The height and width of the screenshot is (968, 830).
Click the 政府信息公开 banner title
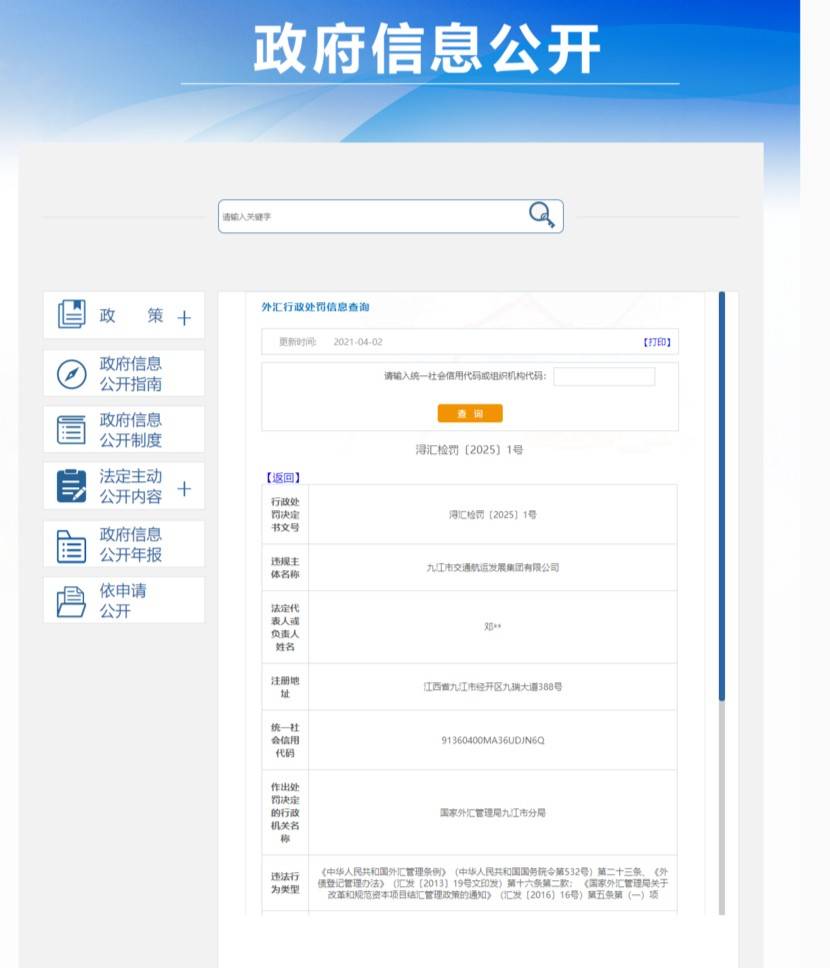[427, 49]
